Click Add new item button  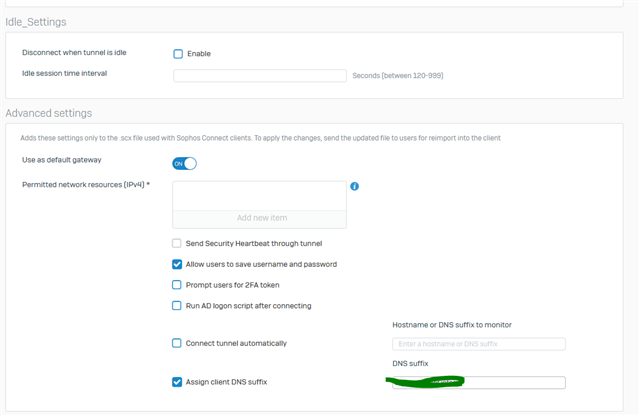click(259, 218)
